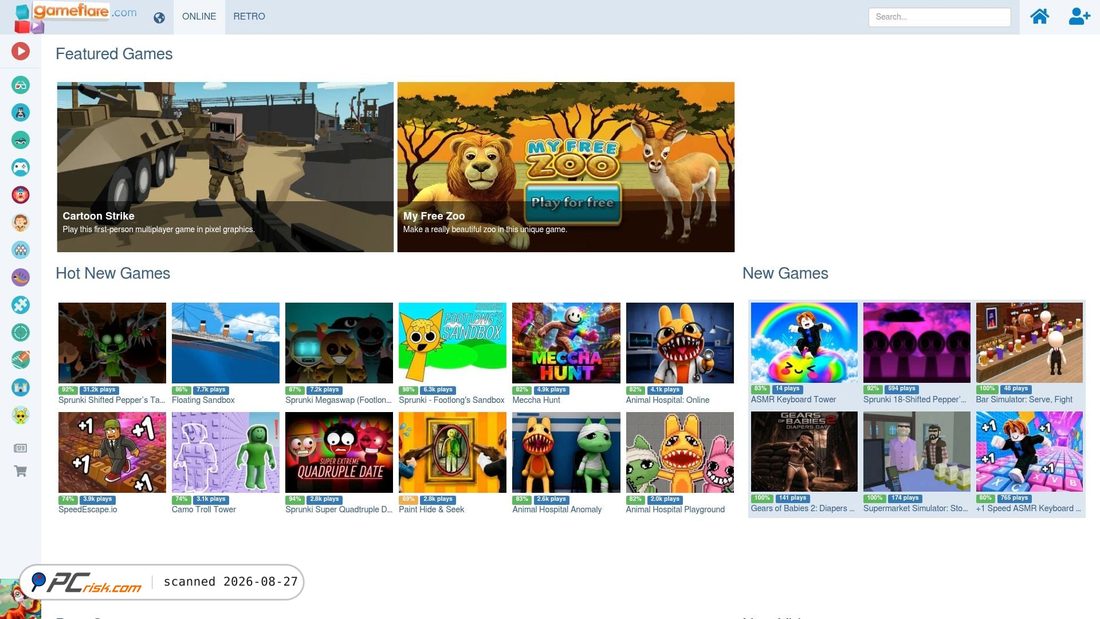Select the puzzle piece category icon
Viewport: 1100px width, 619px height.
coord(20,305)
